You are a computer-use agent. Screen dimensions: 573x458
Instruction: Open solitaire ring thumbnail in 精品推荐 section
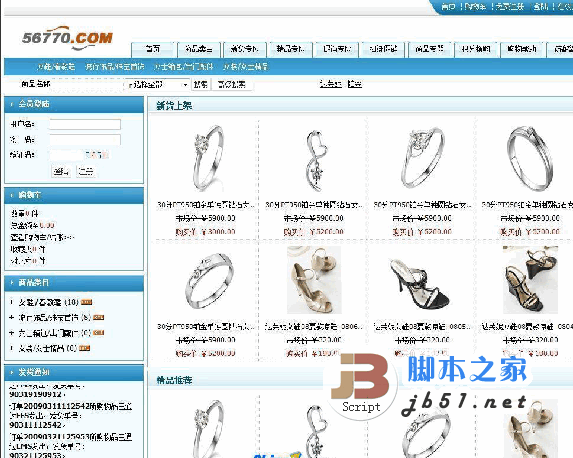[207, 428]
